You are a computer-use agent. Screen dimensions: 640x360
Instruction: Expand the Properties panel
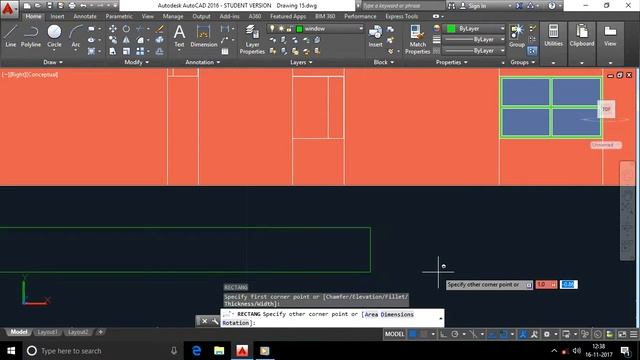[451, 62]
